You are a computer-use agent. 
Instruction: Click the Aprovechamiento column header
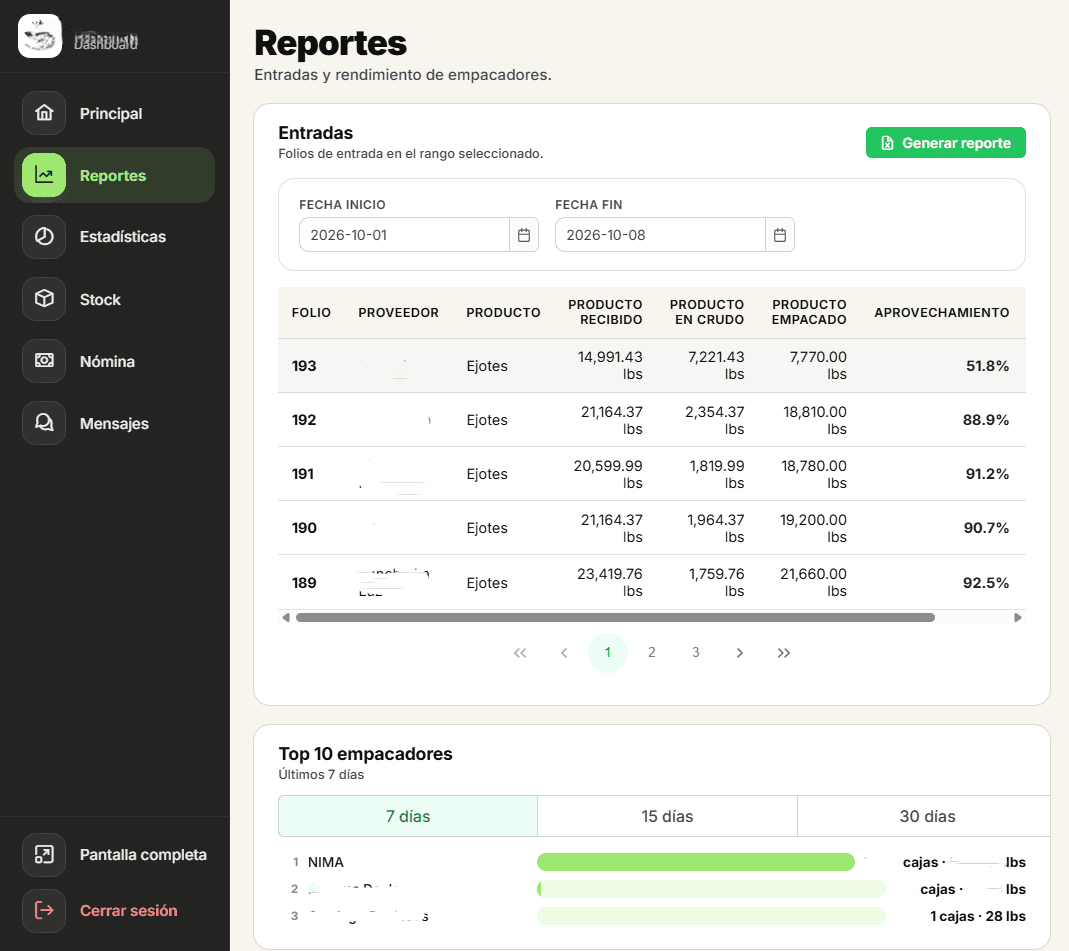click(942, 312)
